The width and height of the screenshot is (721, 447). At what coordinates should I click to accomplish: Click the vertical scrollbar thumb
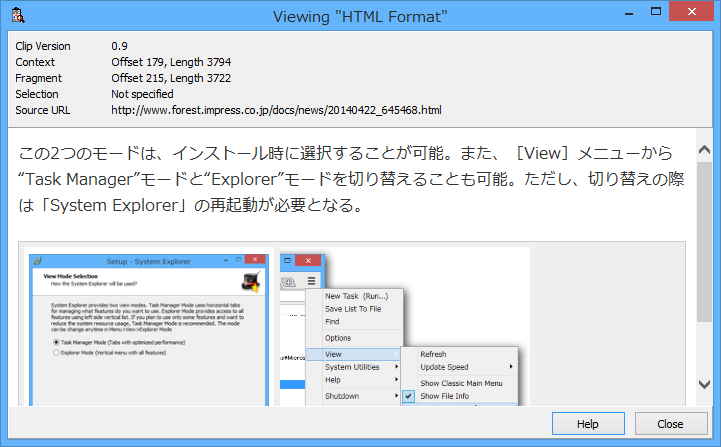(x=704, y=241)
